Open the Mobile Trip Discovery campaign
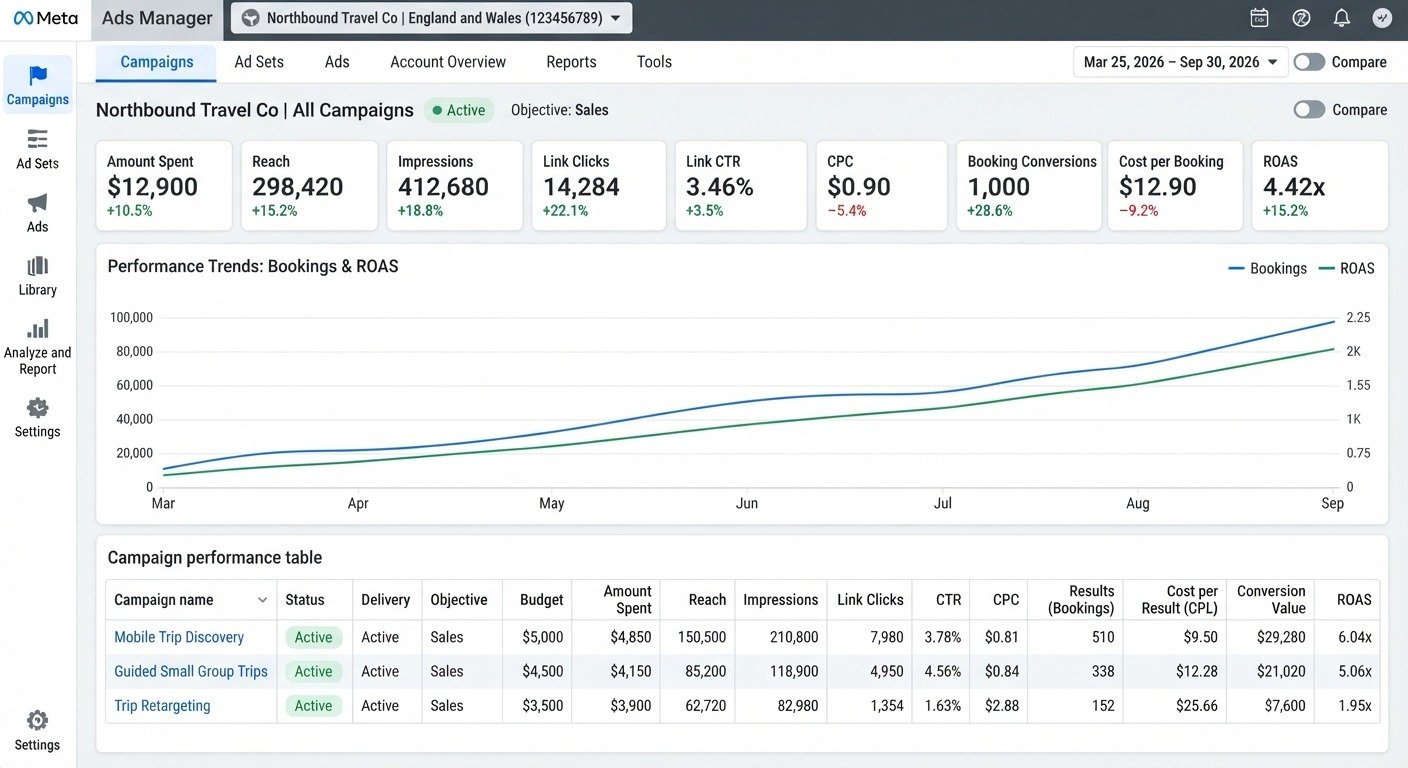1408x768 pixels. coord(179,637)
